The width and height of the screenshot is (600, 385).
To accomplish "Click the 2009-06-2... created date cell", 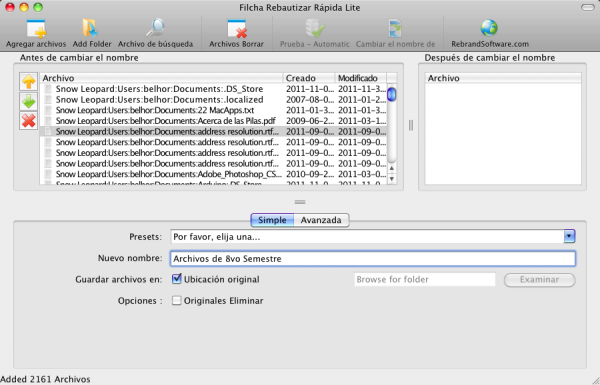I will (309, 121).
